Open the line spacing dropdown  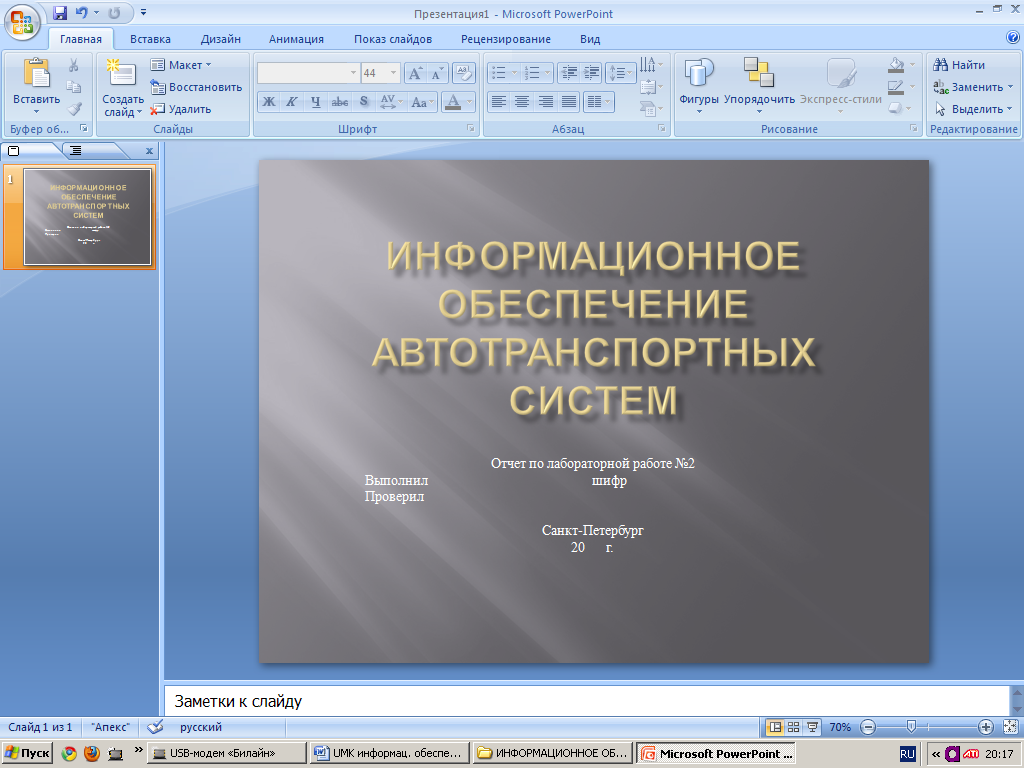620,73
